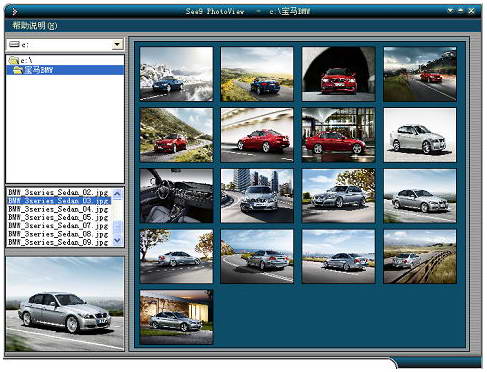The image size is (487, 372).
Task: Open thumbnail of silver car between two trees
Action: [x=176, y=256]
